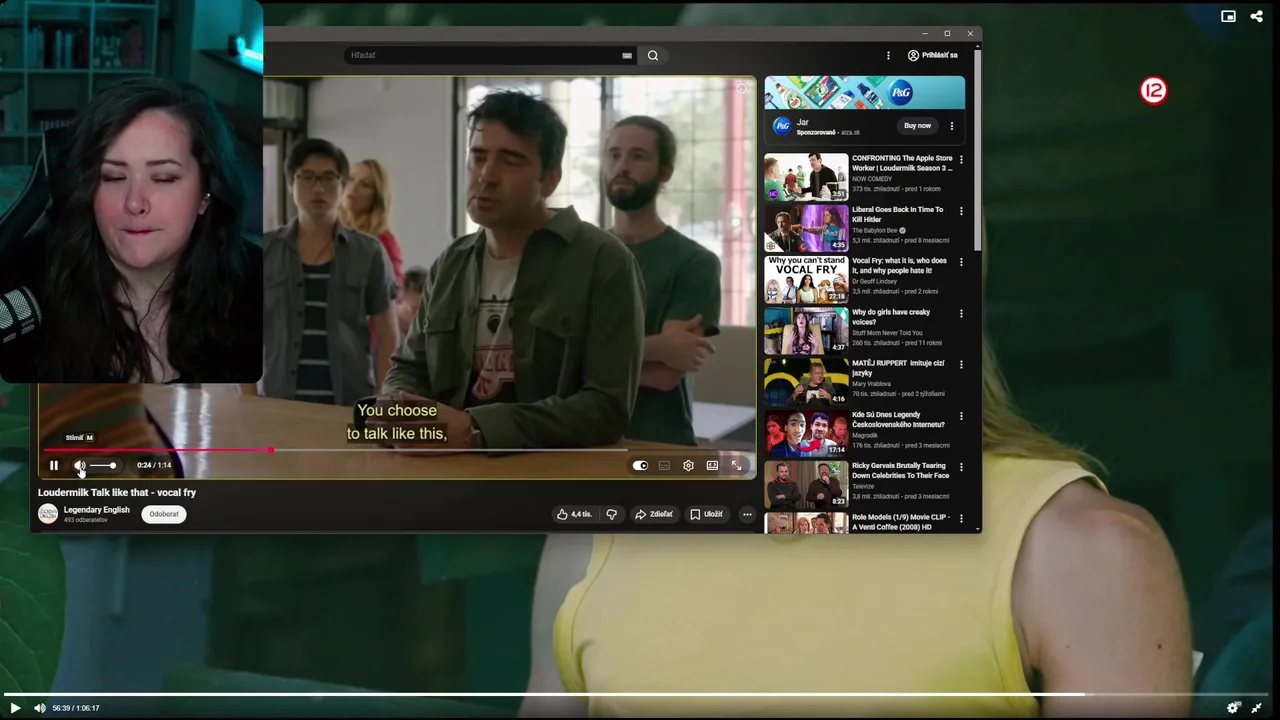Click the sidebar scrollbar in browser window
The height and width of the screenshot is (720, 1280).
977,150
